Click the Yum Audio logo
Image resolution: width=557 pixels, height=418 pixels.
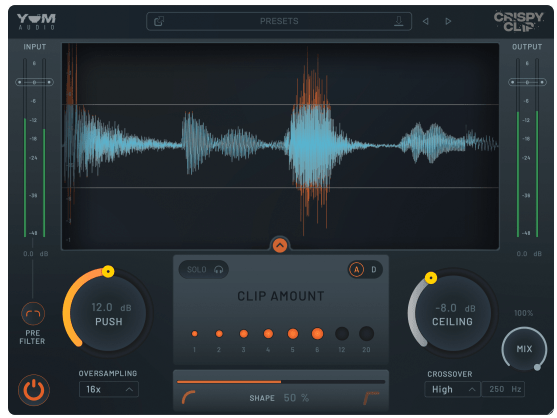click(36, 22)
